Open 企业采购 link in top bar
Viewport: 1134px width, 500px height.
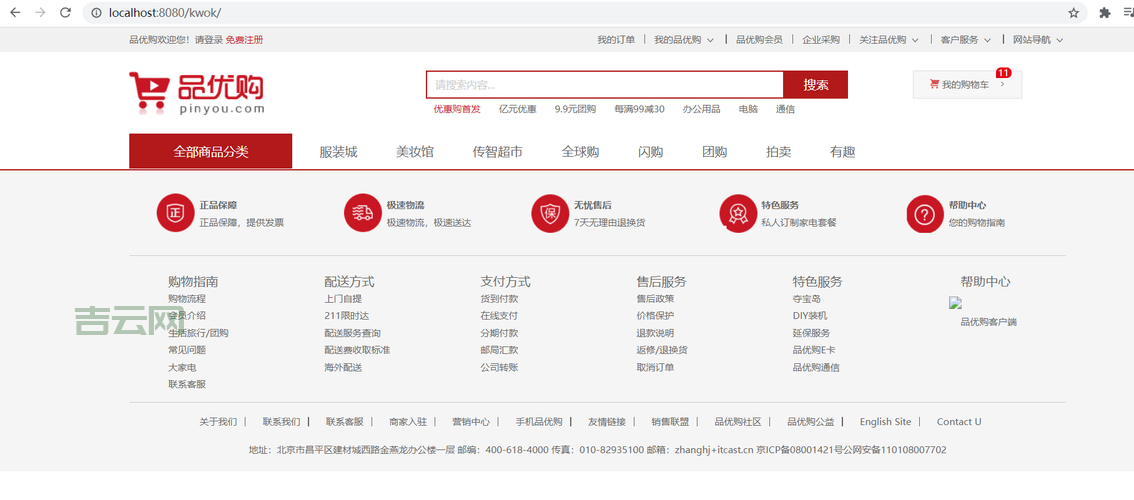(x=821, y=40)
